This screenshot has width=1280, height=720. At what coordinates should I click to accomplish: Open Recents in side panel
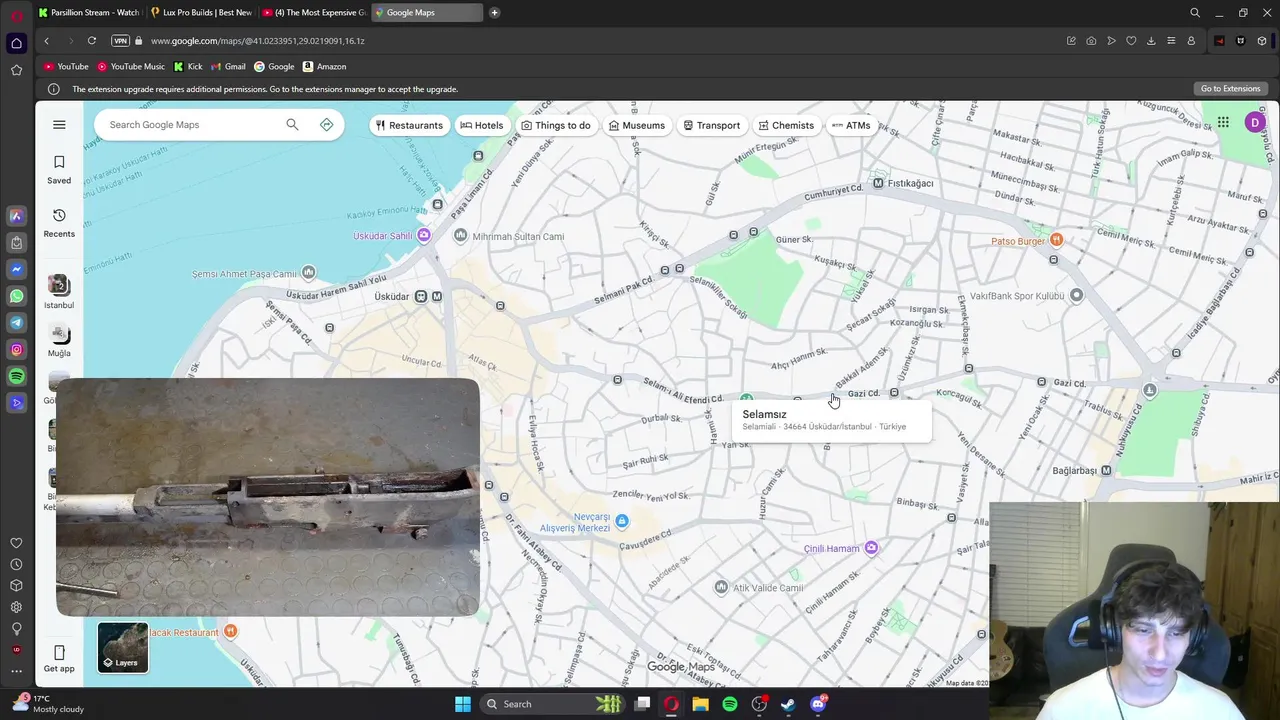(x=59, y=222)
